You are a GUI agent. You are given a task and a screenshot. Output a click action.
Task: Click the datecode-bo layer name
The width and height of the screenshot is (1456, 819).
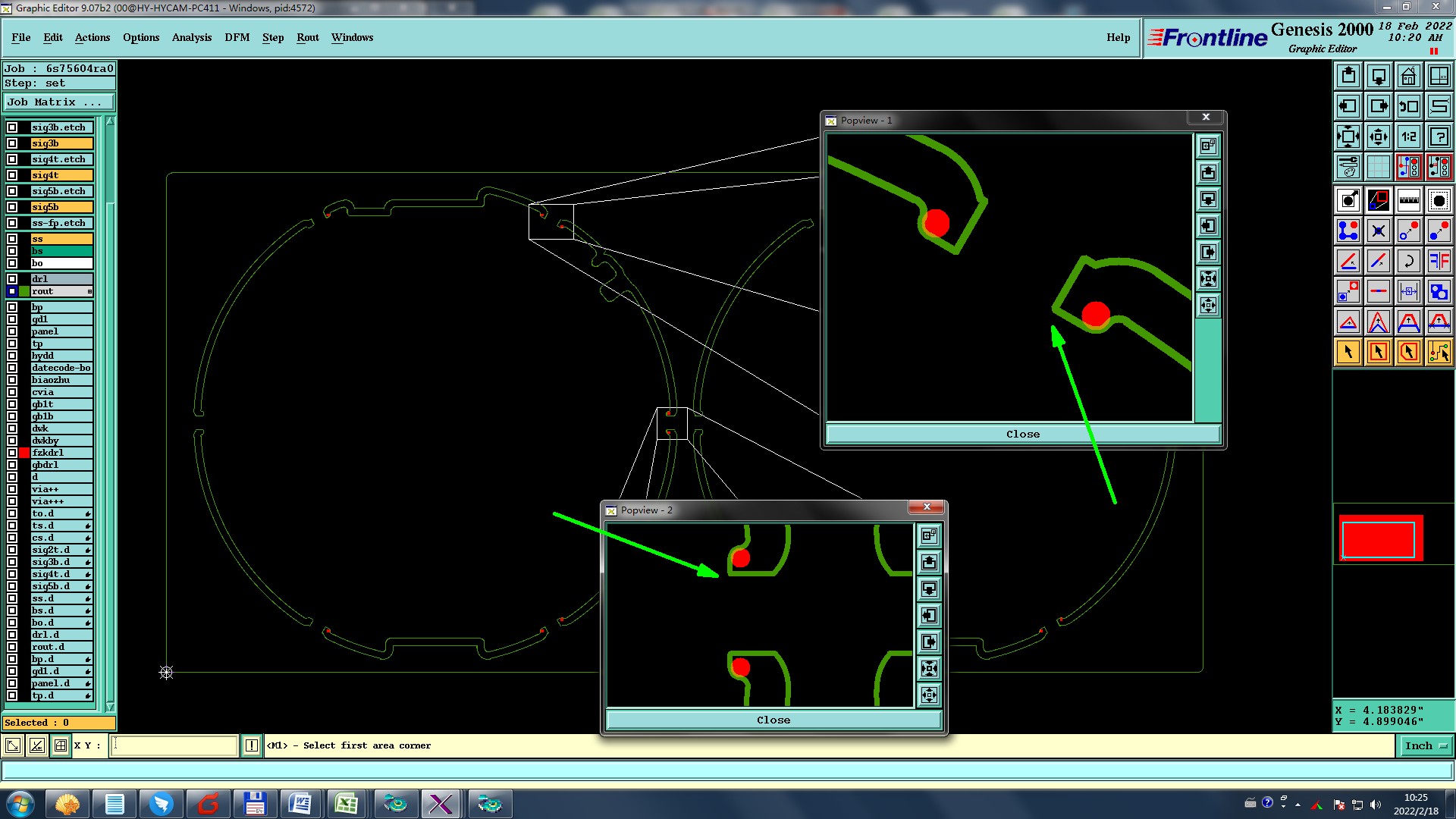(62, 368)
